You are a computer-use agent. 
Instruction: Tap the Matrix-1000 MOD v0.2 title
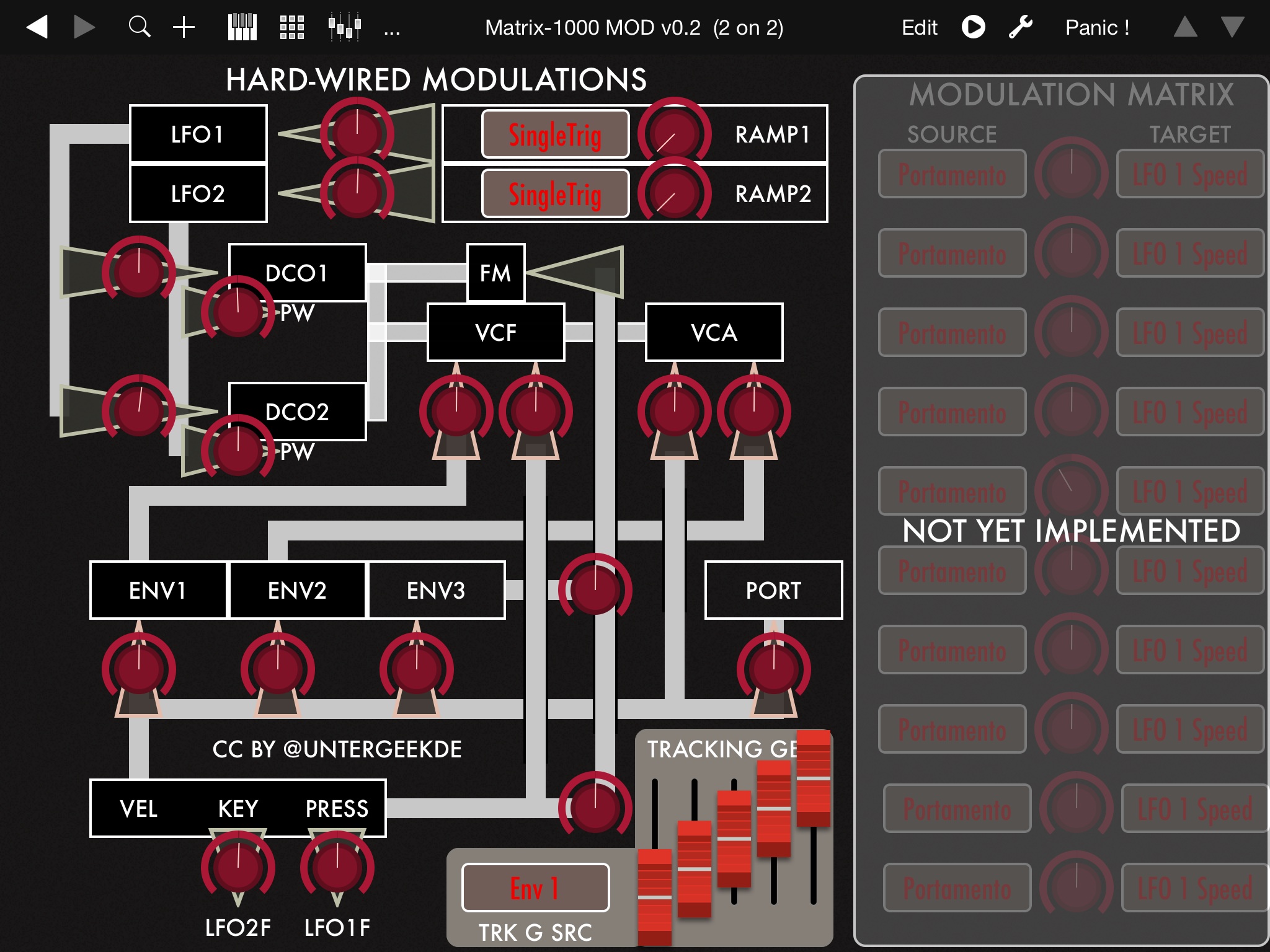[634, 27]
